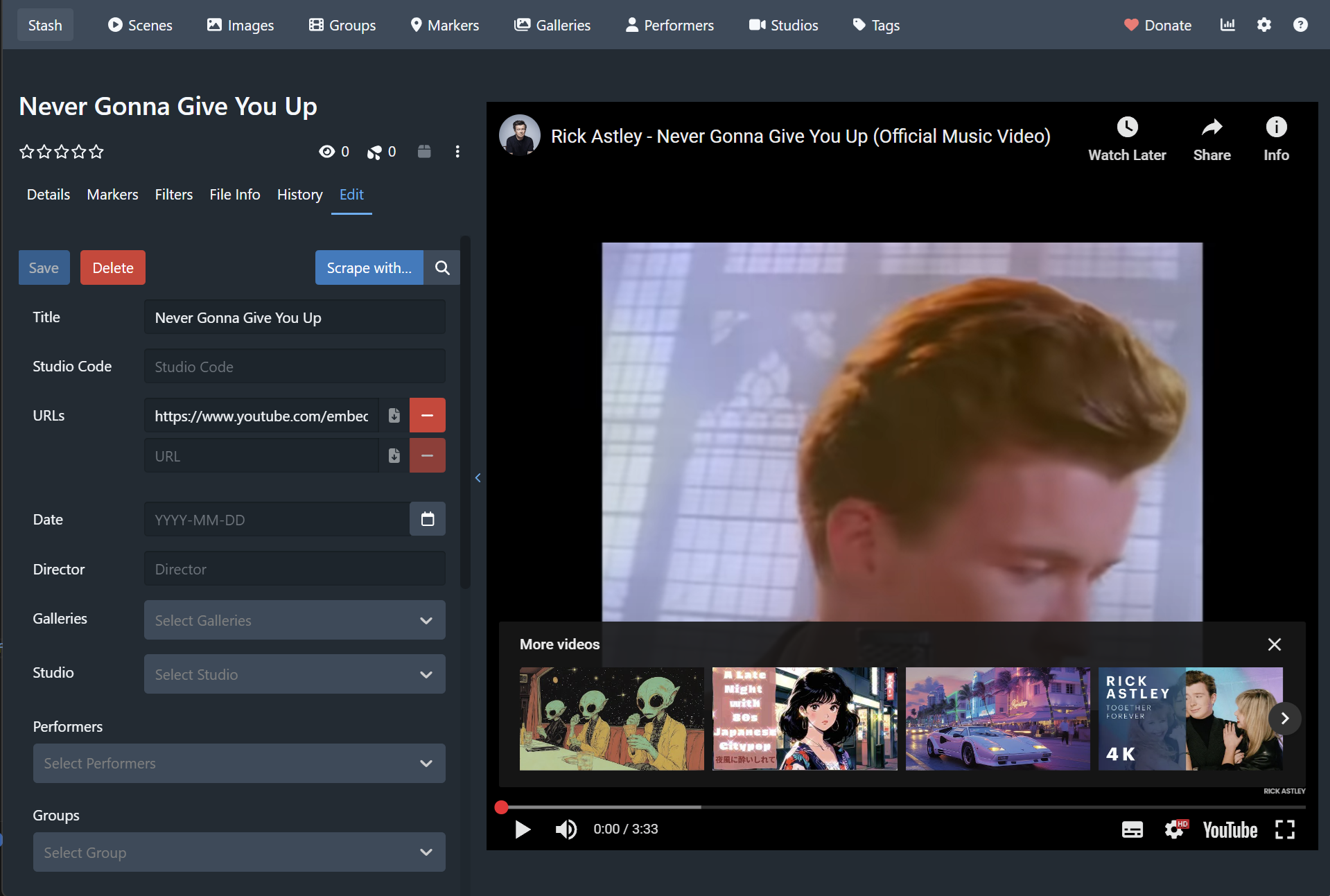The image size is (1330, 896).
Task: Open the aliens suggested video thumbnail
Action: 612,719
